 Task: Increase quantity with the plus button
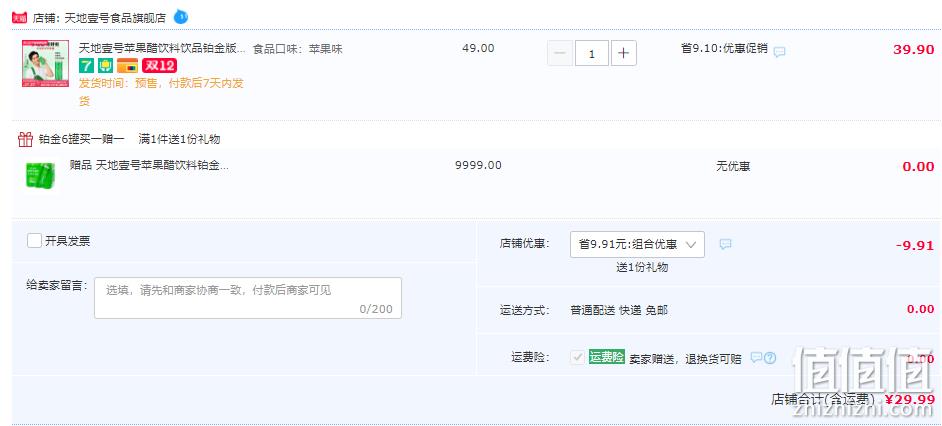click(624, 53)
